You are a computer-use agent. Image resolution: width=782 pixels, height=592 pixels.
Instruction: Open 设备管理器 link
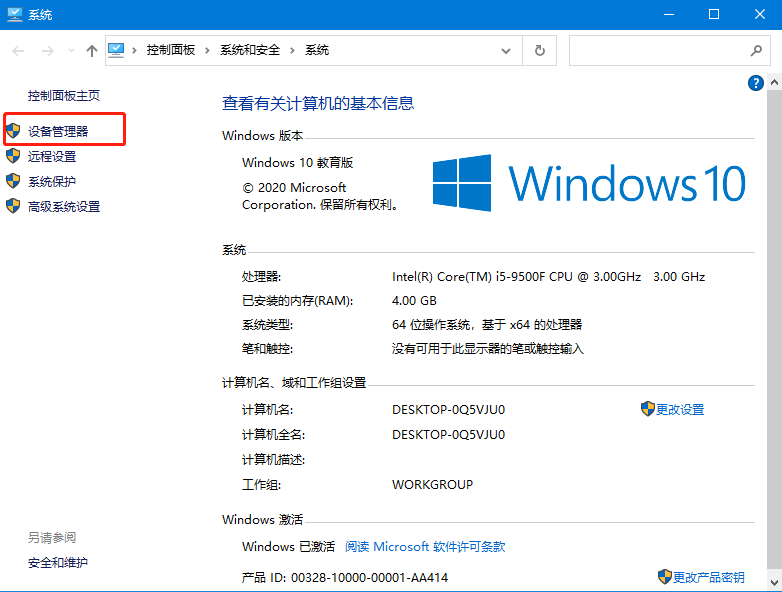(x=58, y=131)
